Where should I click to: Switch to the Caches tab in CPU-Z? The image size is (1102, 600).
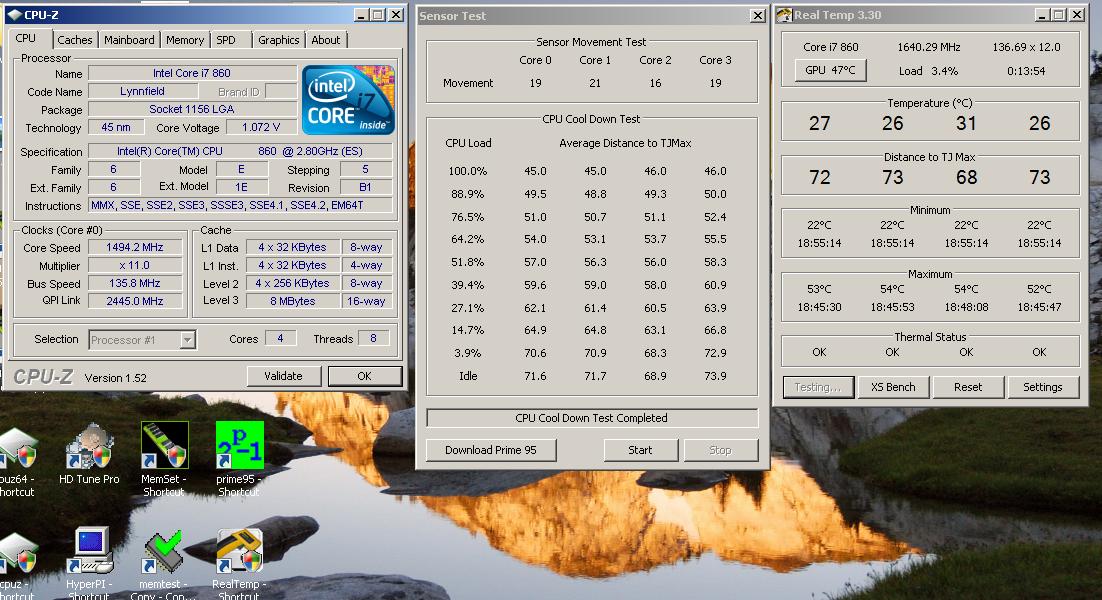(74, 40)
